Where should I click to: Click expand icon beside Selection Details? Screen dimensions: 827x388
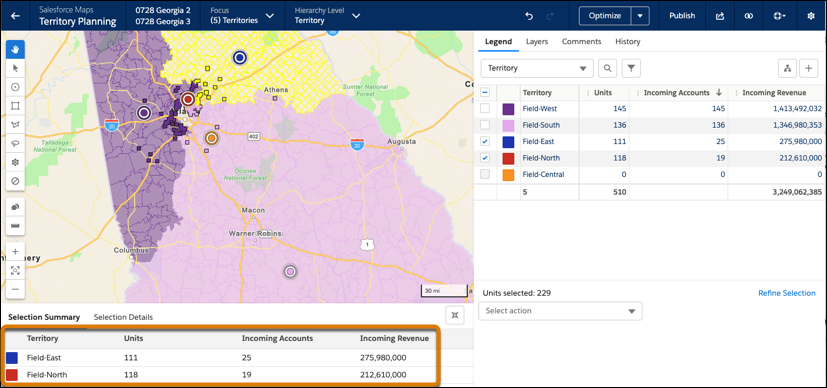[x=455, y=315]
